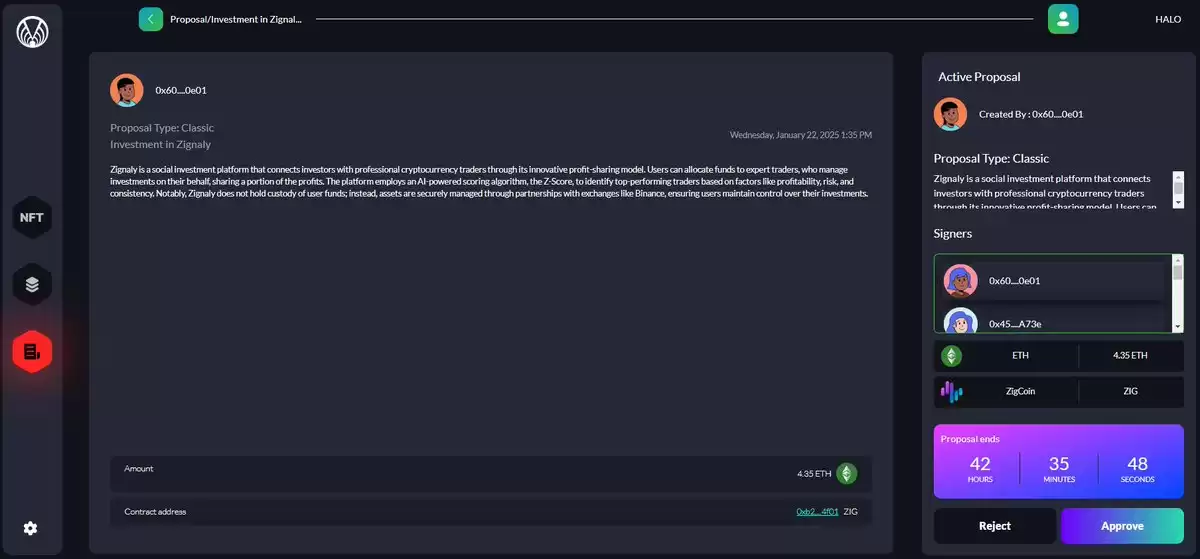
Task: Click the 'Proposal ends' label
Action: [970, 439]
